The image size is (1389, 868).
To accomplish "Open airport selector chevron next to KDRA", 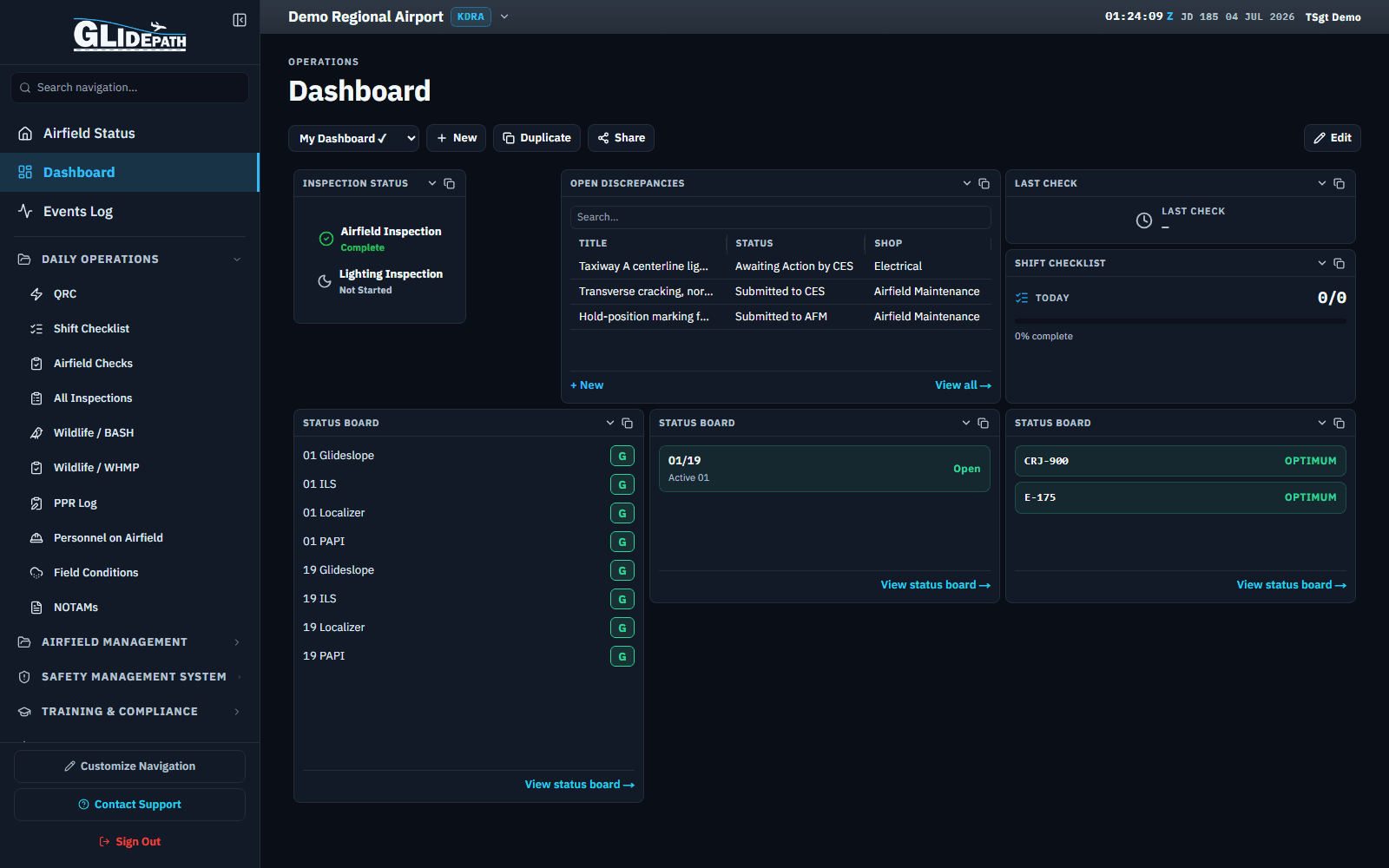I will point(504,16).
